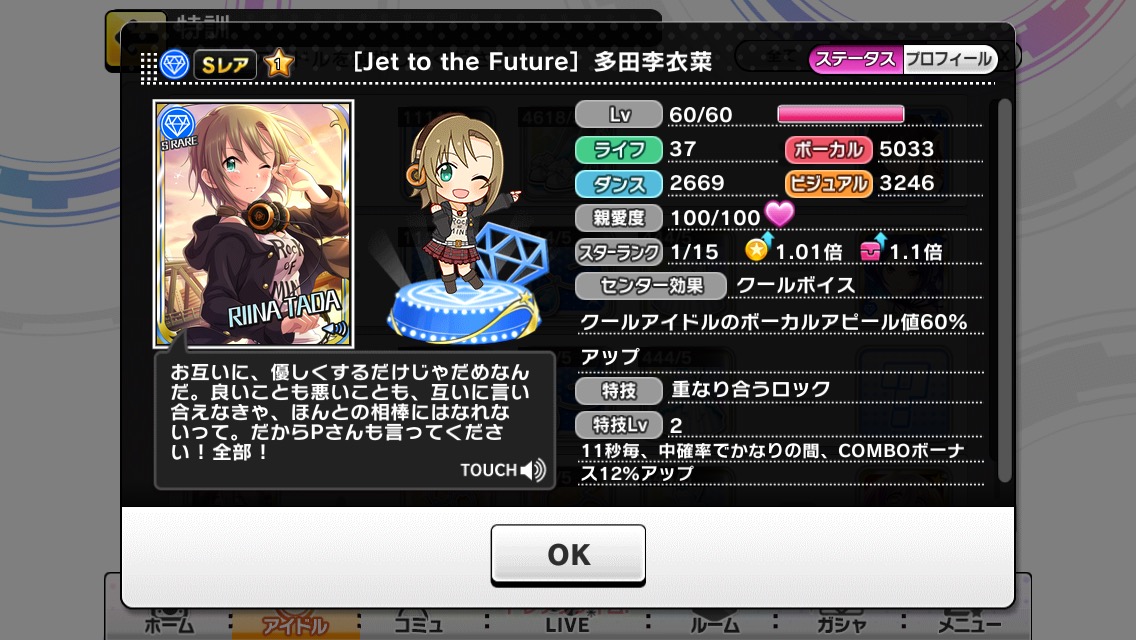
Task: Click the pink treasure chest bonus icon
Action: (872, 249)
